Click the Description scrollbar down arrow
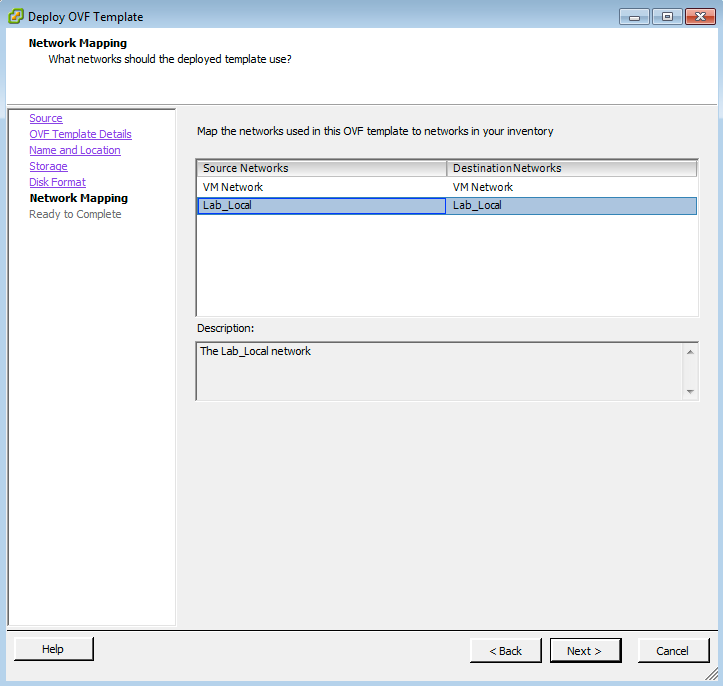Image resolution: width=723 pixels, height=686 pixels. pos(690,391)
